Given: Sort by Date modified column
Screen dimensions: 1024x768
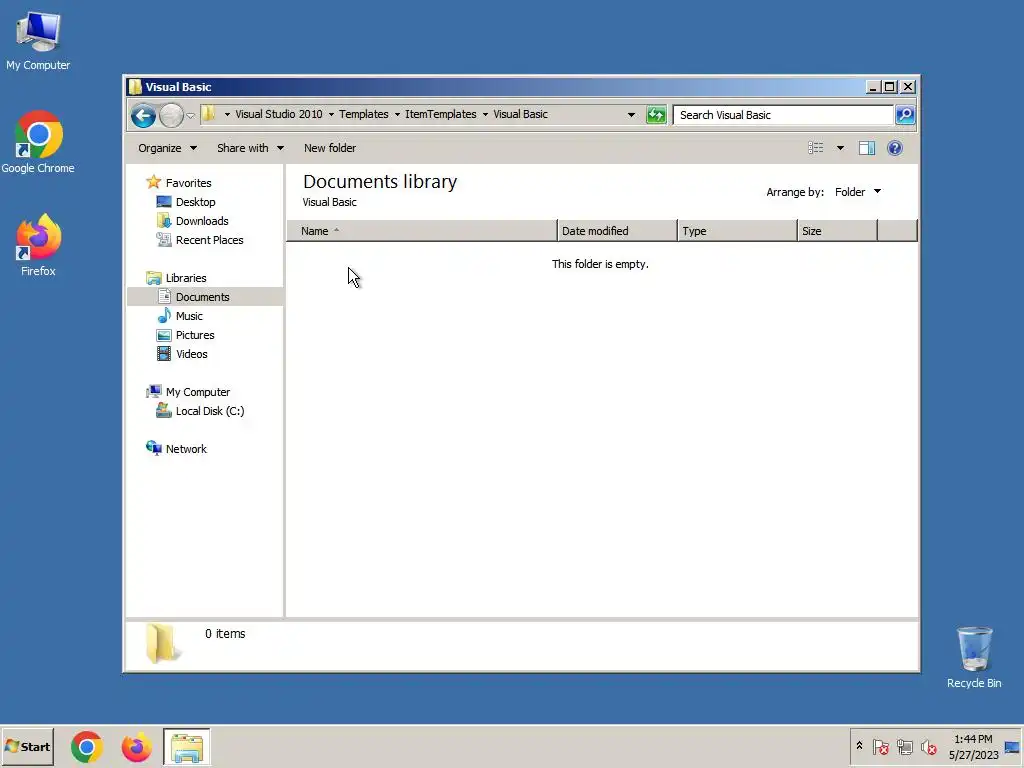Looking at the screenshot, I should [617, 231].
